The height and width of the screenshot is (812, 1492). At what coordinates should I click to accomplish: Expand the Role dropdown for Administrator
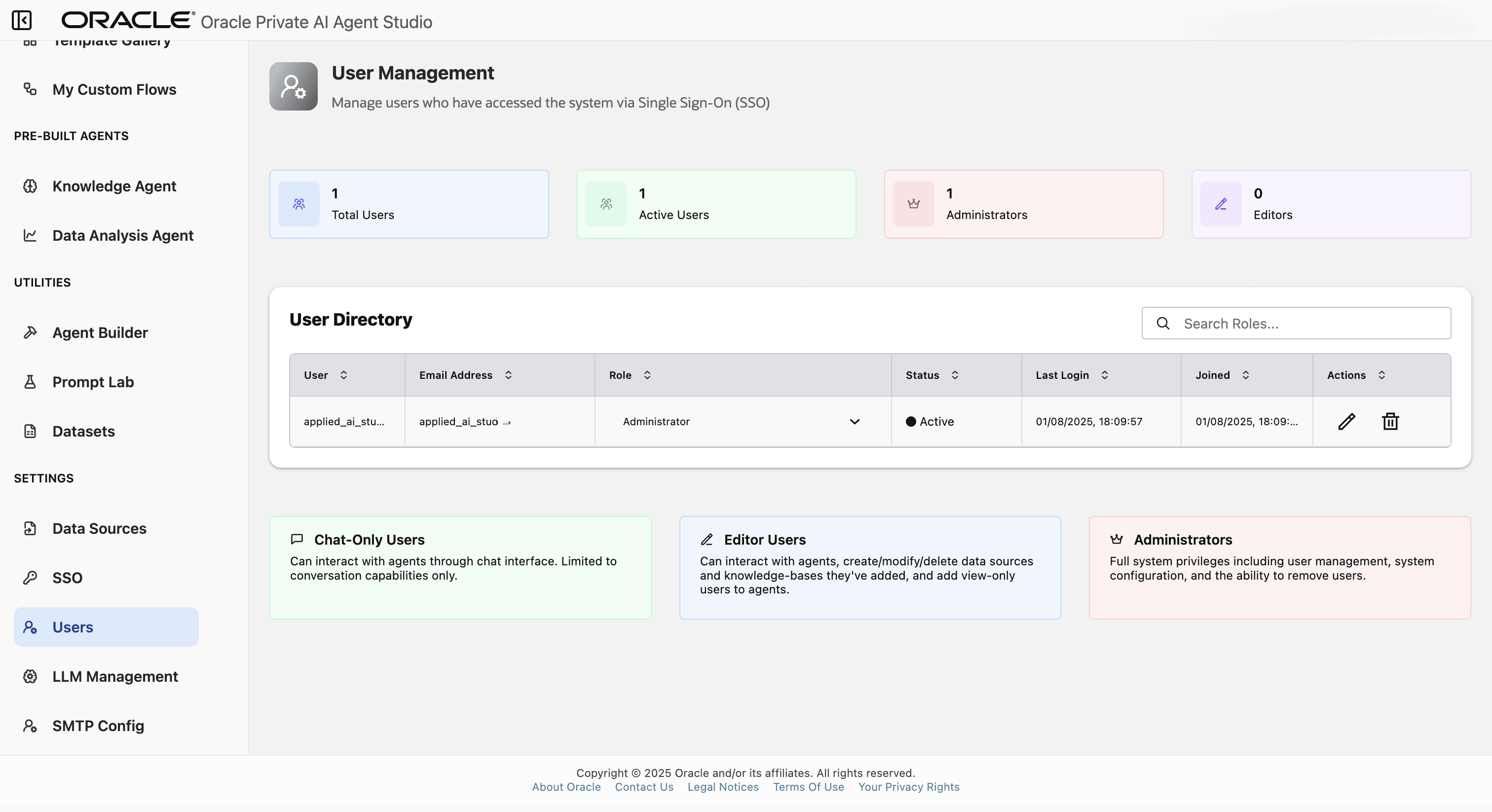(x=855, y=422)
